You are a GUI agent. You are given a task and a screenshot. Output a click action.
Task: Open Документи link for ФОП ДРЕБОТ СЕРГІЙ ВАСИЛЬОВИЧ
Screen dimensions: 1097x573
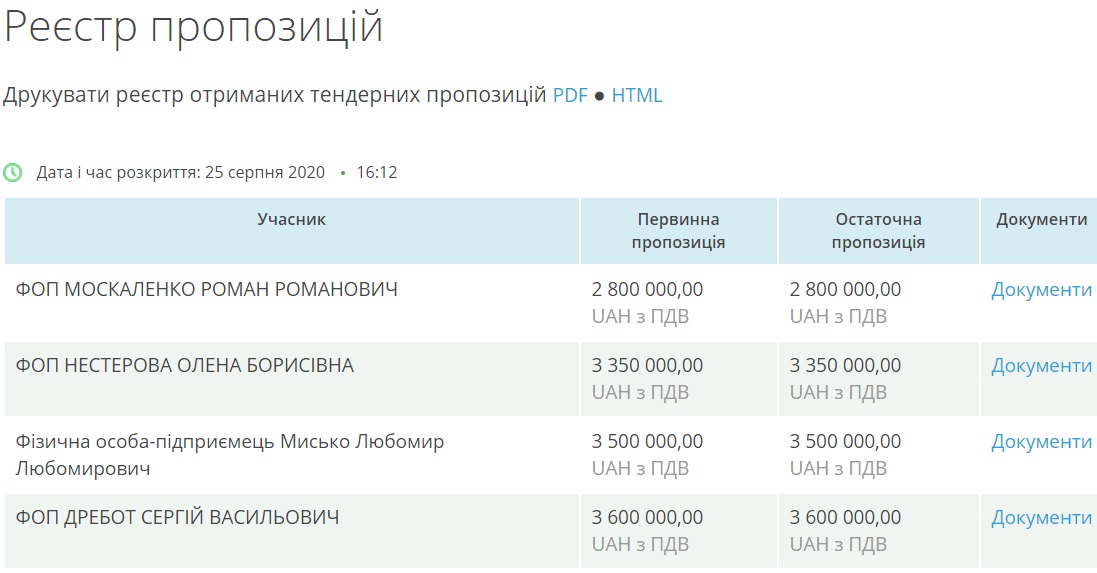coord(1041,518)
